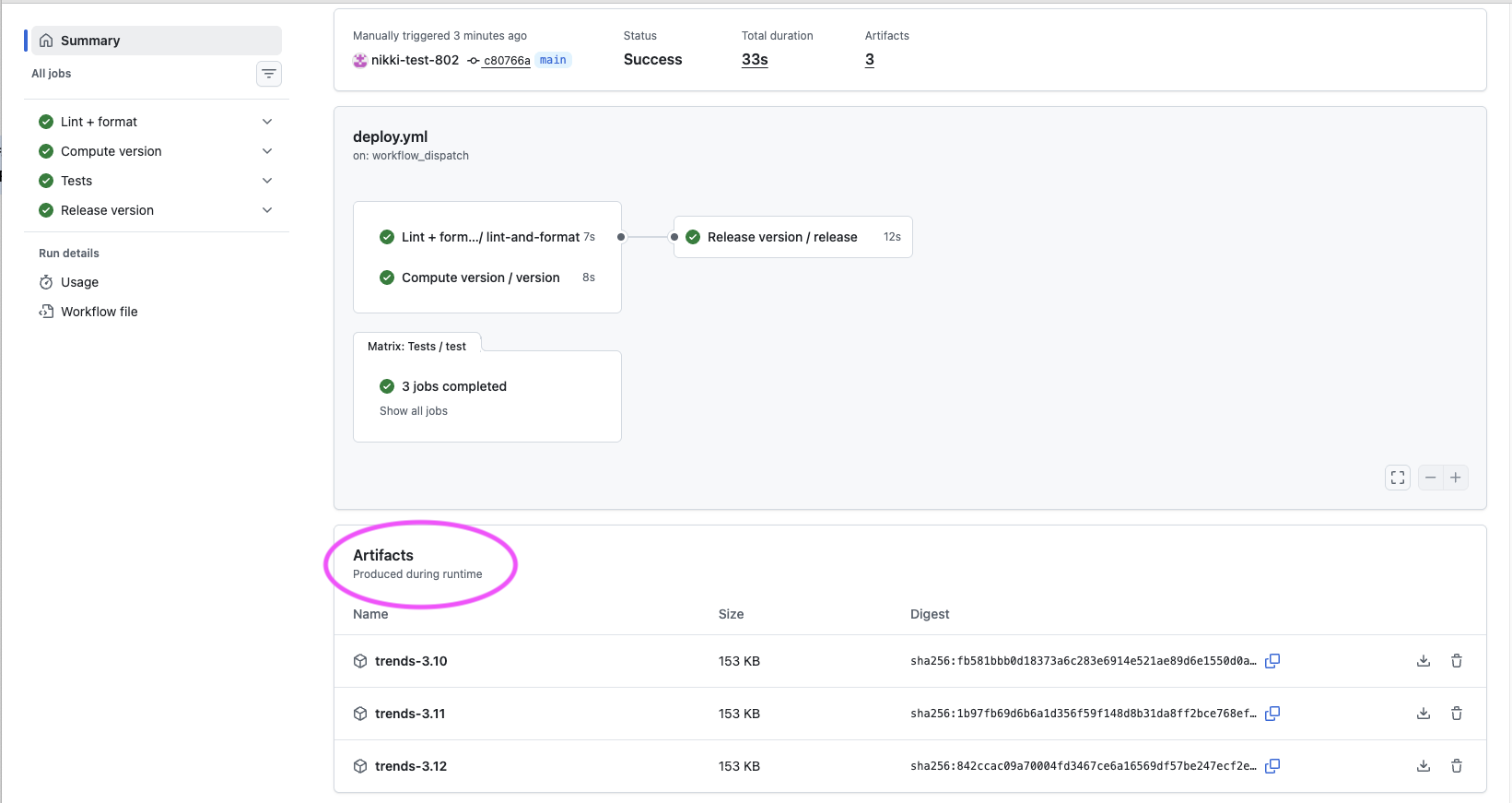Click Release version sidebar check icon
The image size is (1512, 803).
point(46,210)
